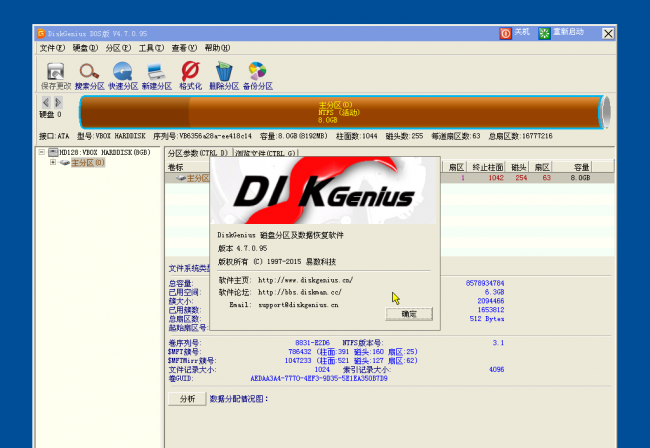Image resolution: width=650 pixels, height=448 pixels.
Task: Go to next disk arrow
Action: click(58, 102)
